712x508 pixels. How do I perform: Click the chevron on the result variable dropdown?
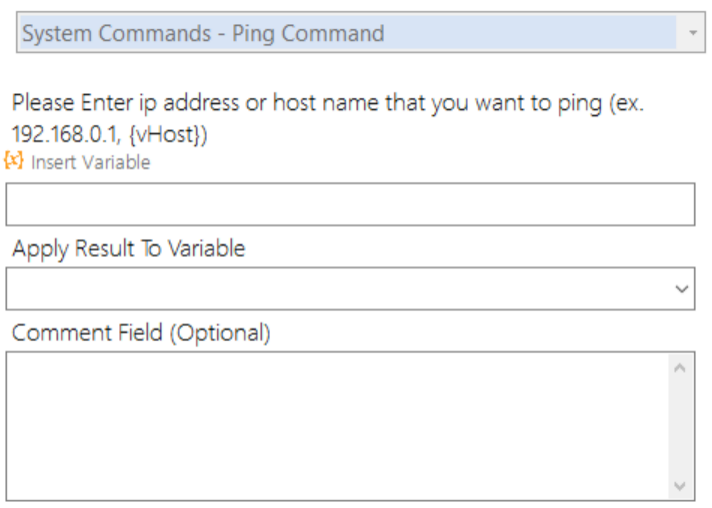coord(681,289)
